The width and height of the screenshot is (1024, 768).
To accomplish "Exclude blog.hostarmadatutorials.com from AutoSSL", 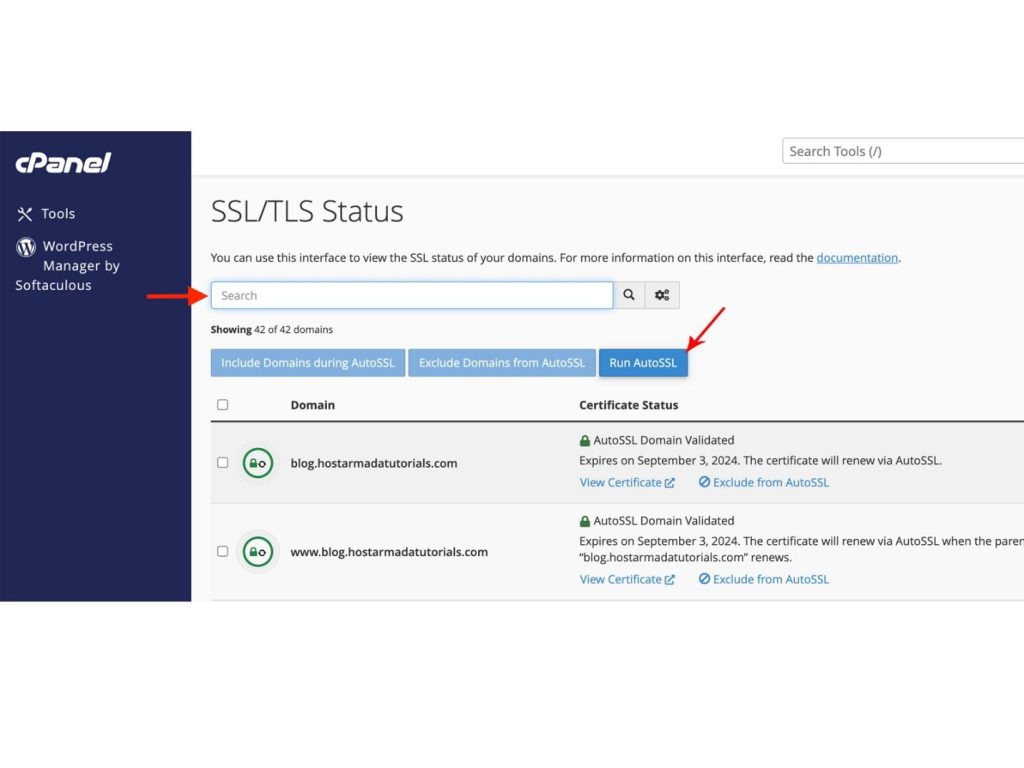I will [763, 483].
